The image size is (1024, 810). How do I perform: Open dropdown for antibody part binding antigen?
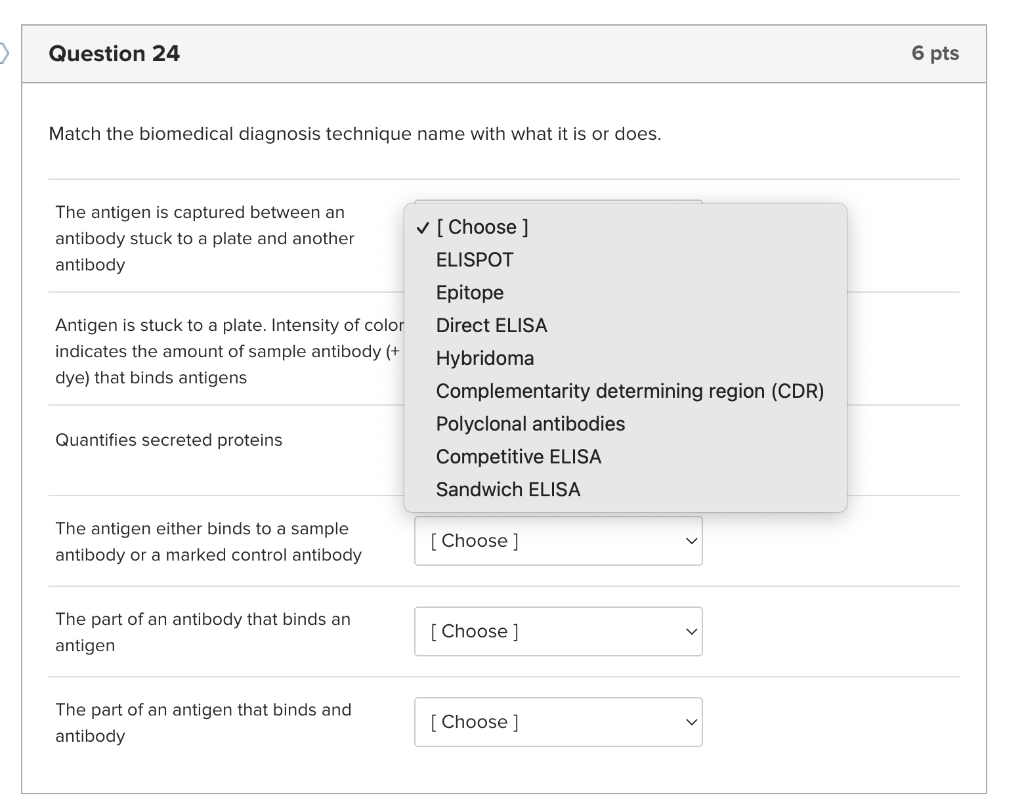[558, 631]
